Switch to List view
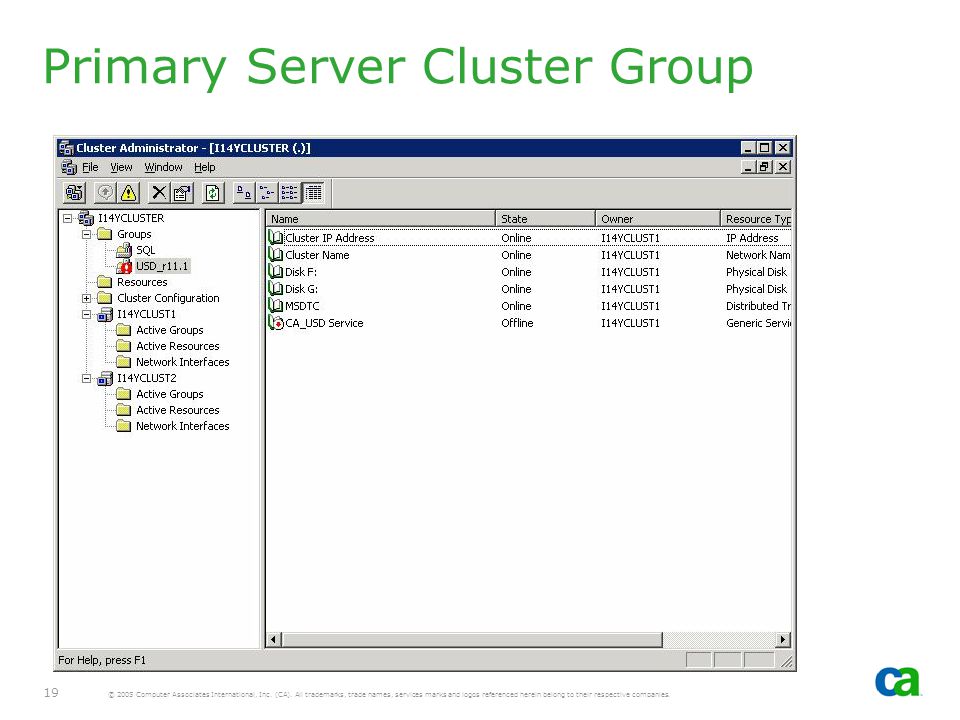Viewport: 960px width, 720px height. 290,193
